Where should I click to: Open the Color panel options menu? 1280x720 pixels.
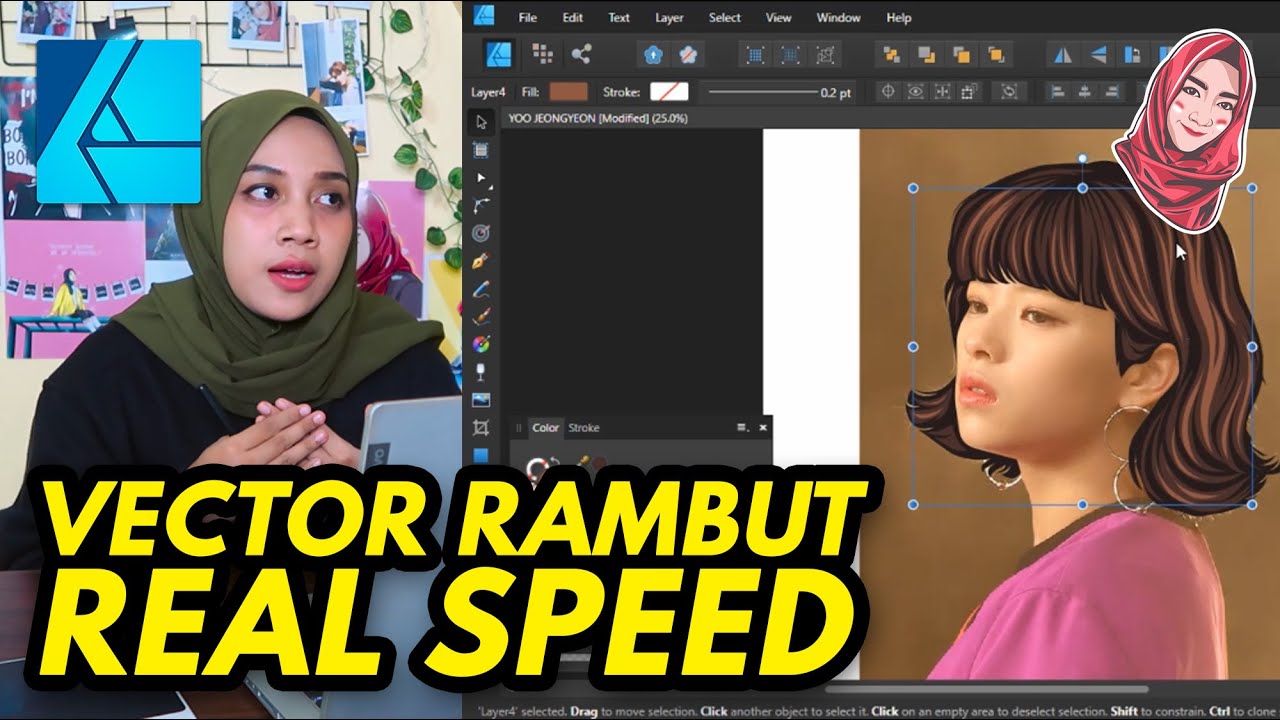coord(743,428)
